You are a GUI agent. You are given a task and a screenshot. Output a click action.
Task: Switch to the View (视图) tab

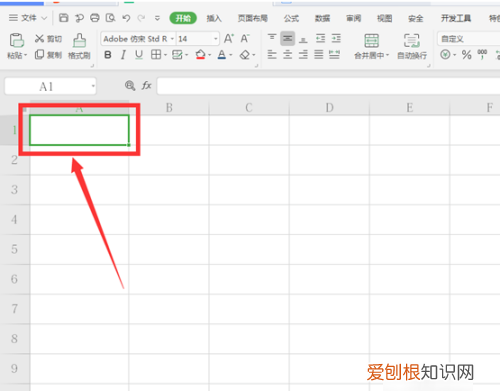[x=384, y=18]
